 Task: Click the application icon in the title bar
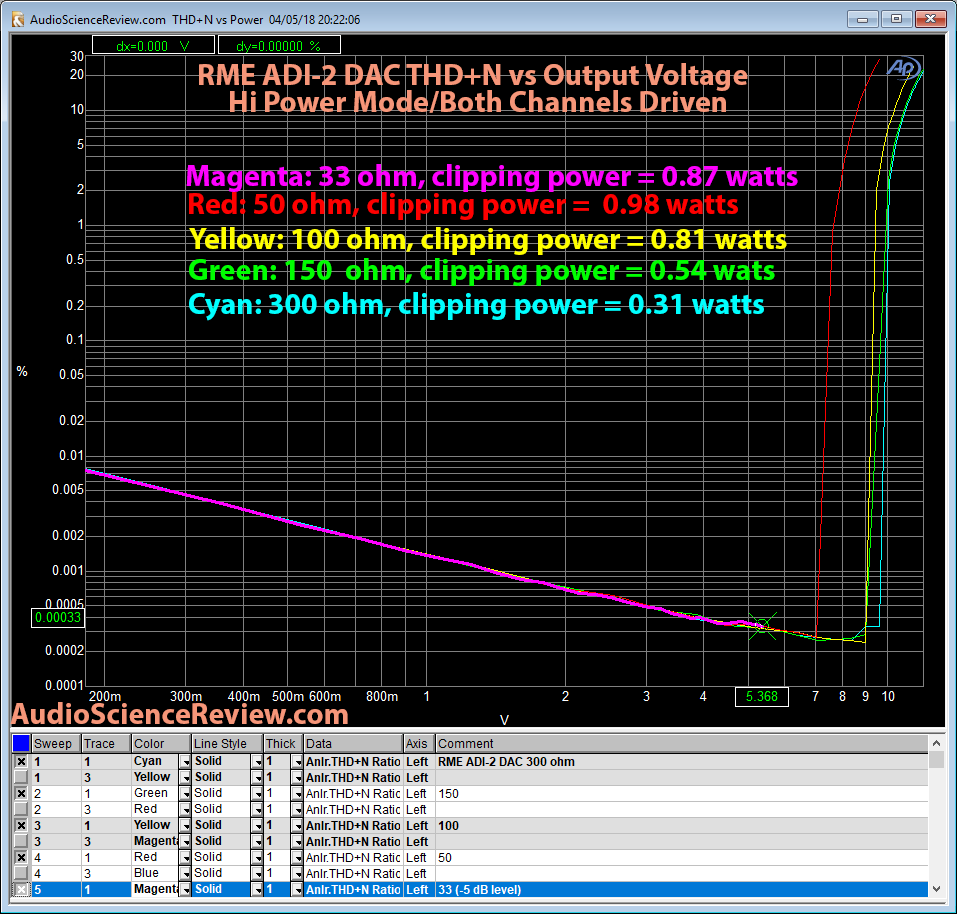click(19, 20)
